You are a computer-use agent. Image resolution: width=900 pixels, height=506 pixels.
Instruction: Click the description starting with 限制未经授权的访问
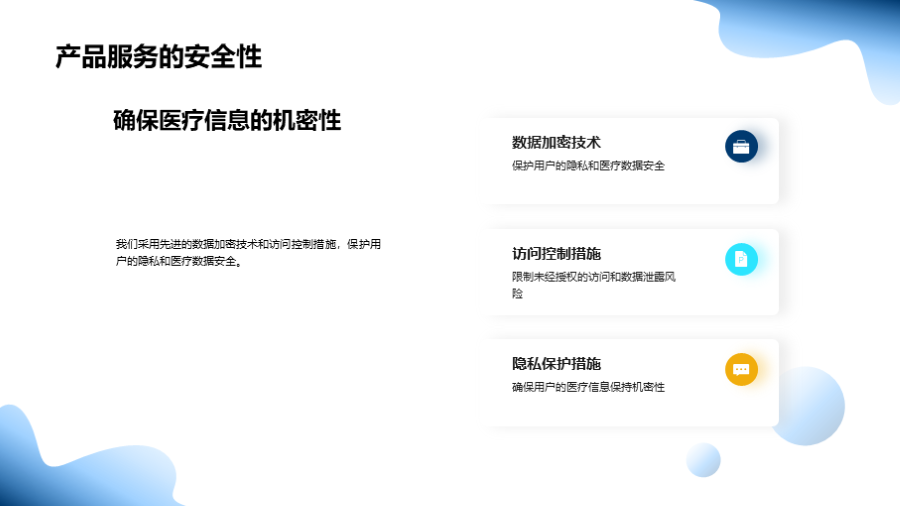pos(594,285)
